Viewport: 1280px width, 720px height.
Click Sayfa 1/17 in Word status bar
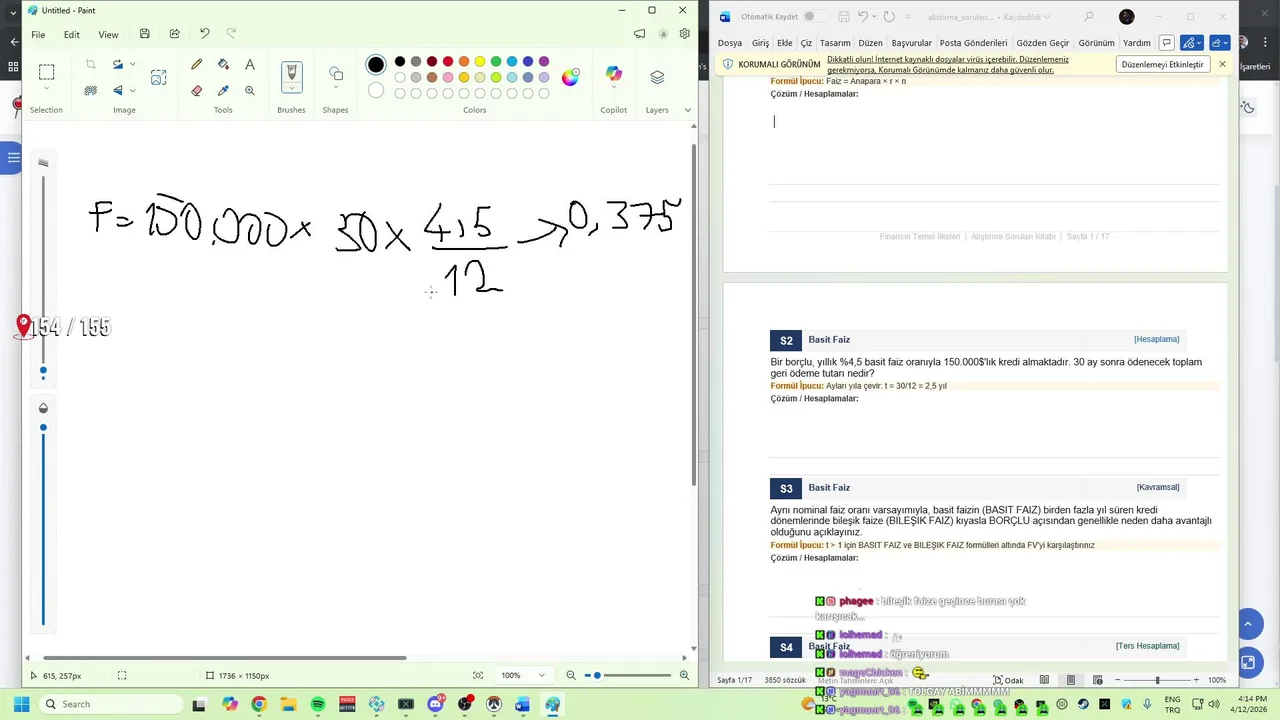(734, 680)
